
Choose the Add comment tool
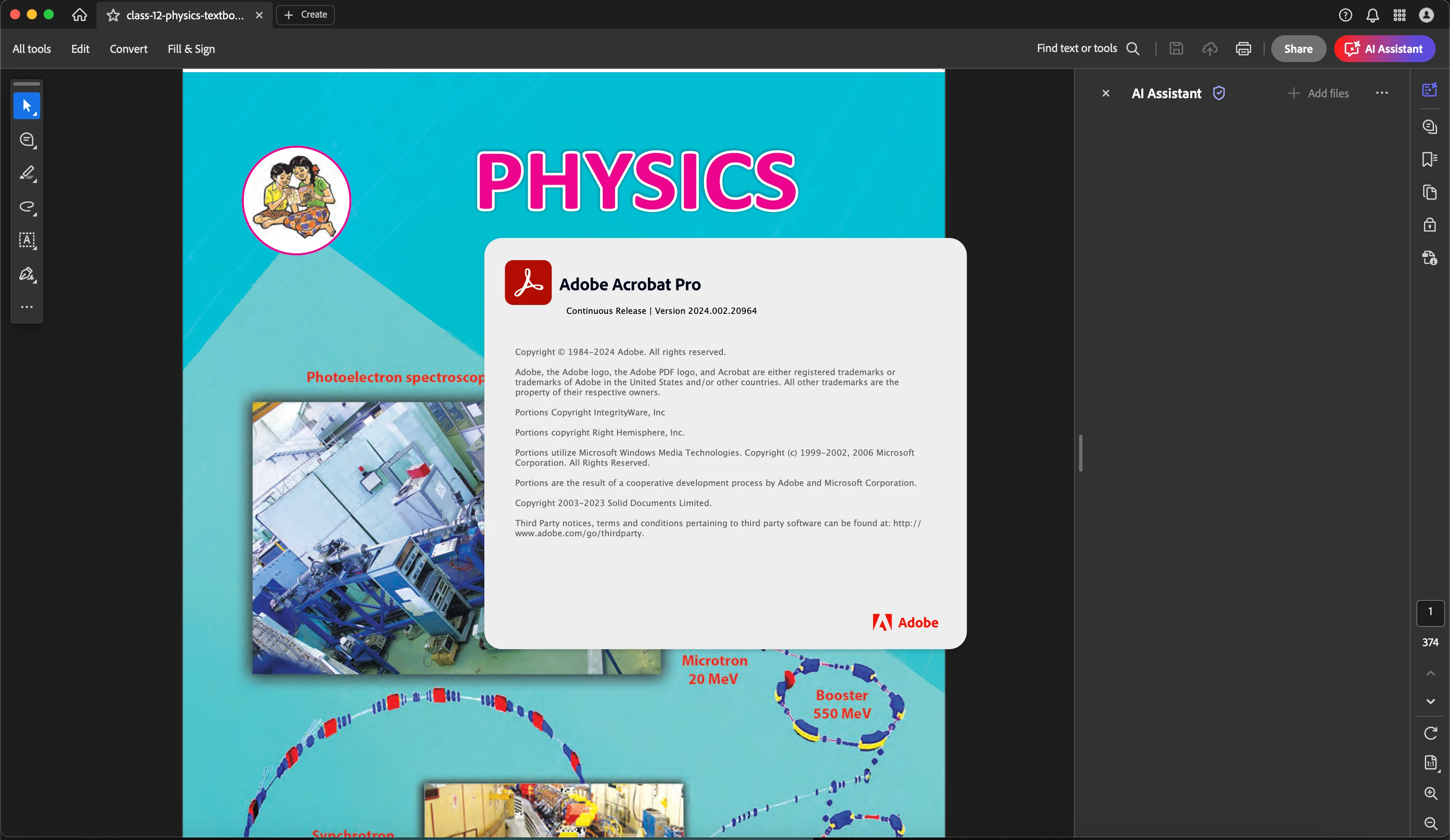[x=26, y=140]
